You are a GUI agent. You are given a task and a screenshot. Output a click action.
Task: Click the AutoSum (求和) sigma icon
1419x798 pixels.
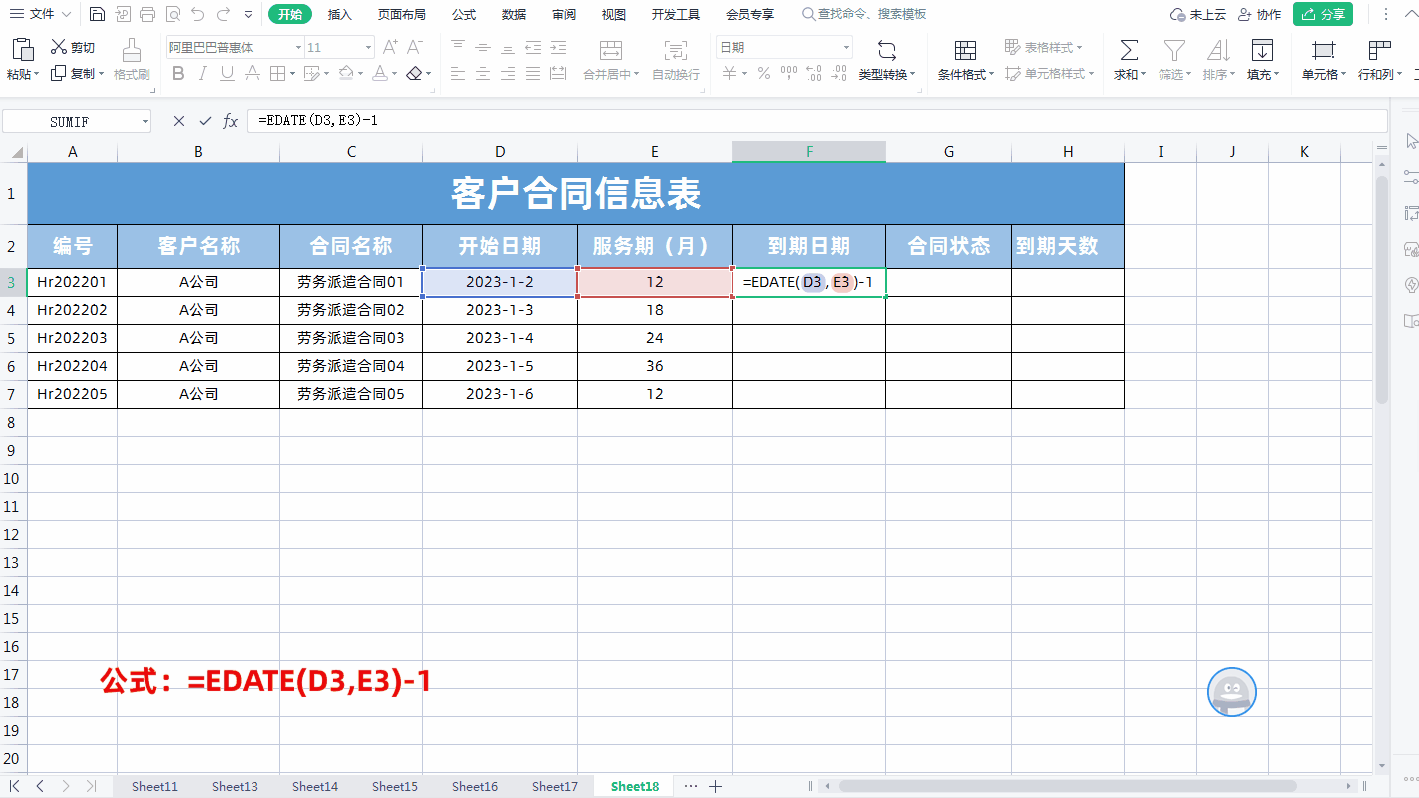click(x=1129, y=50)
